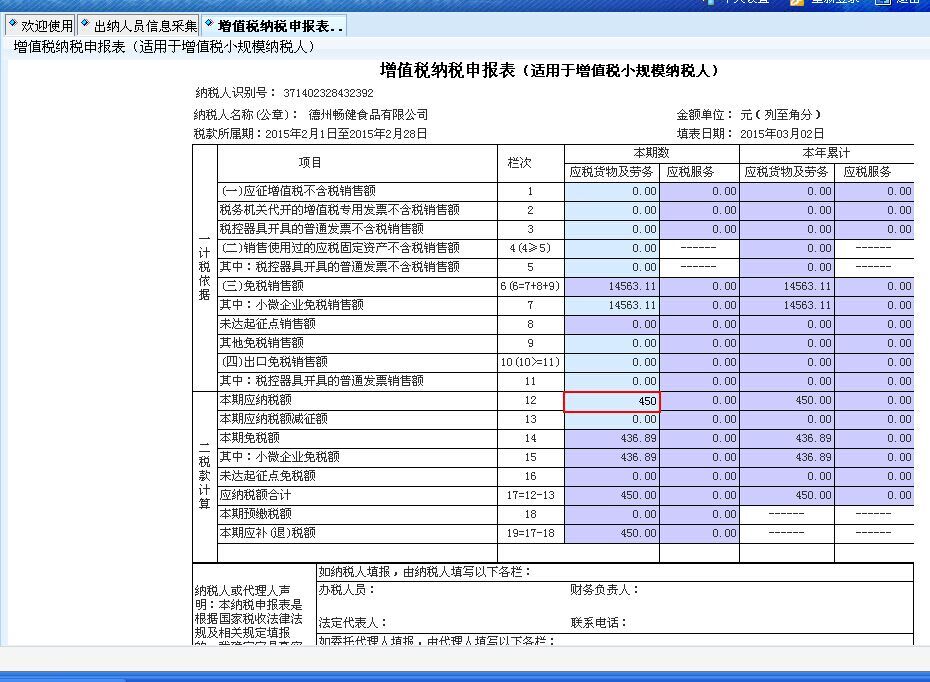Click row 19 本期应补(退)税额 value 450.00
Viewport: 930px width, 682px height.
pyautogui.click(x=611, y=533)
